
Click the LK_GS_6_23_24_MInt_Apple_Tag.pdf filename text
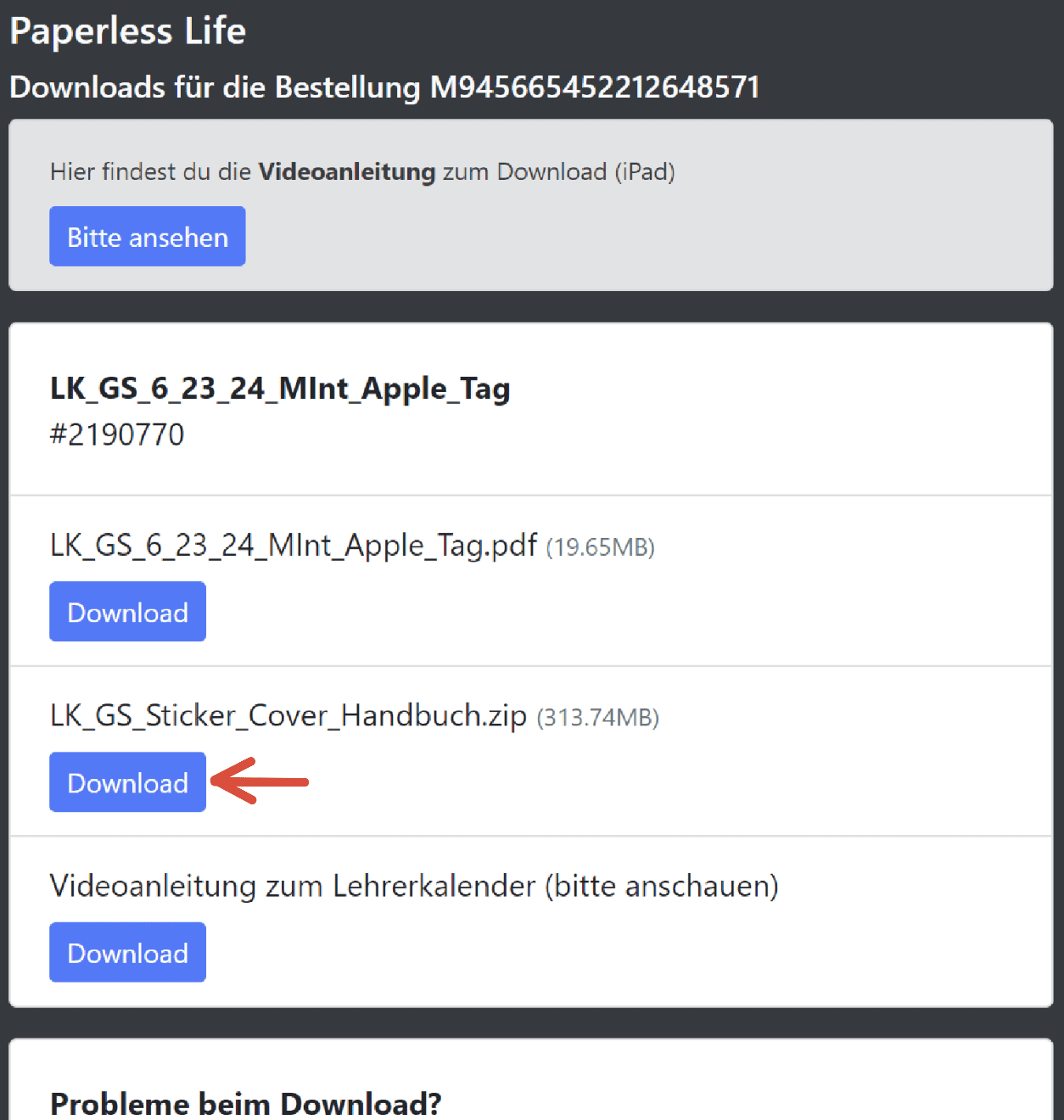(294, 546)
